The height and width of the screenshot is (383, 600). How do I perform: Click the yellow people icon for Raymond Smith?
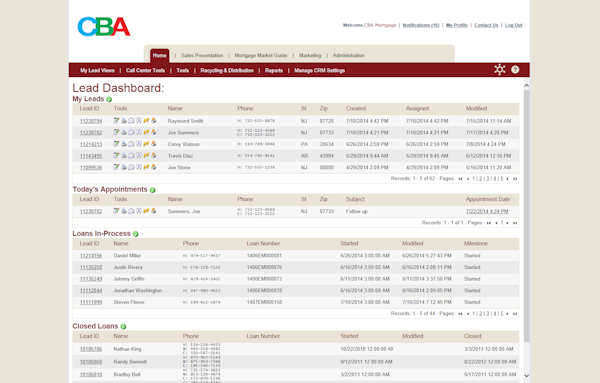click(x=146, y=121)
